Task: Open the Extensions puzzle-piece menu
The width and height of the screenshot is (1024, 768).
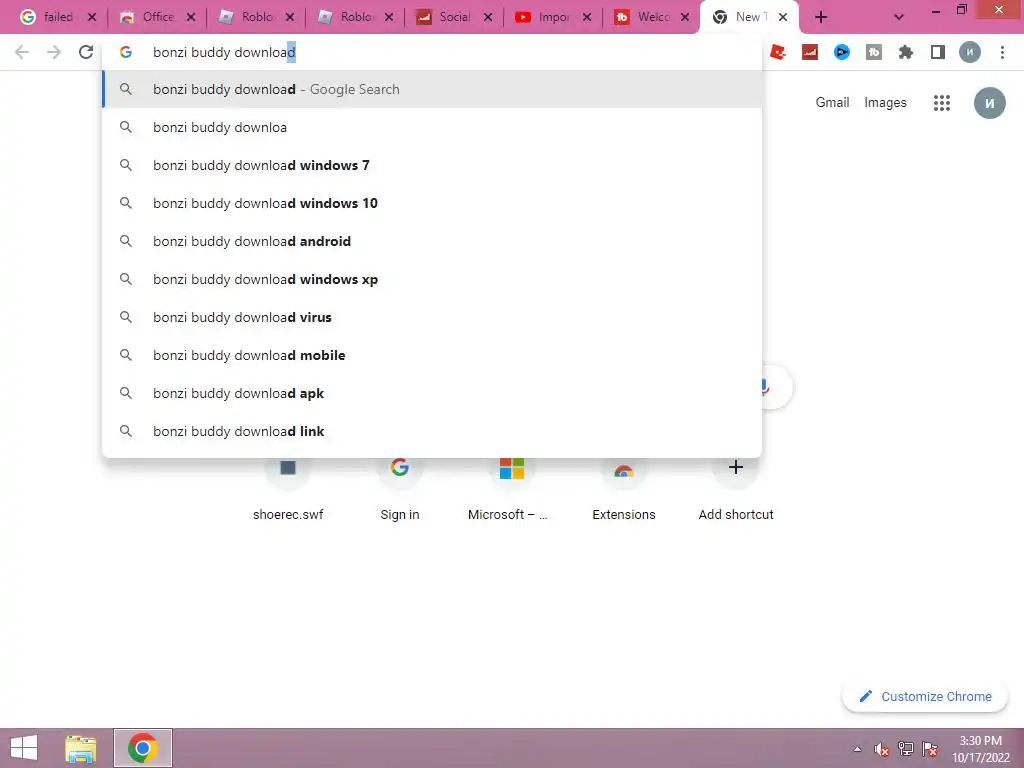Action: (x=906, y=52)
